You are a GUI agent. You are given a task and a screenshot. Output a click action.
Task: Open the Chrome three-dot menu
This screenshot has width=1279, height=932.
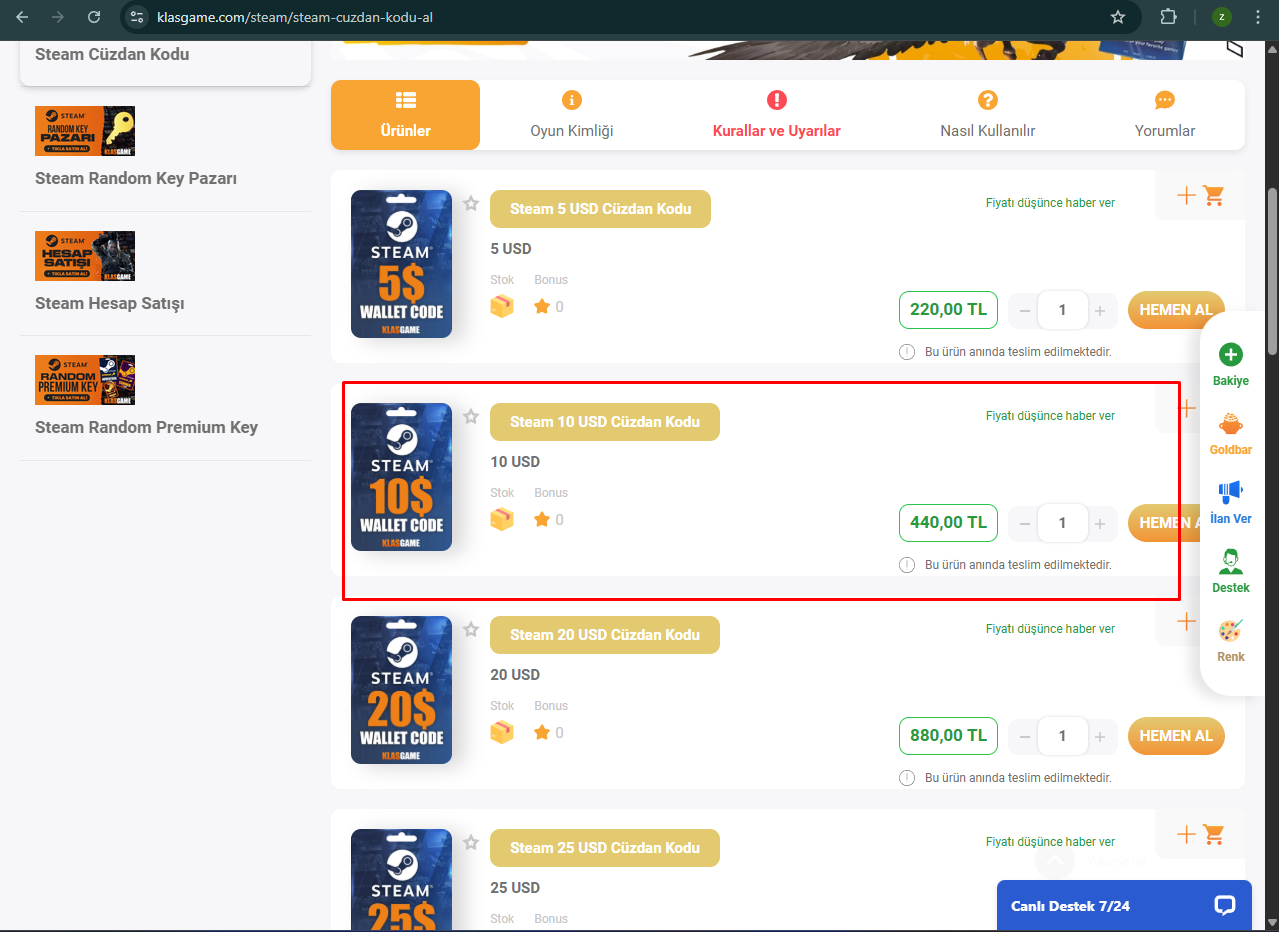tap(1257, 17)
